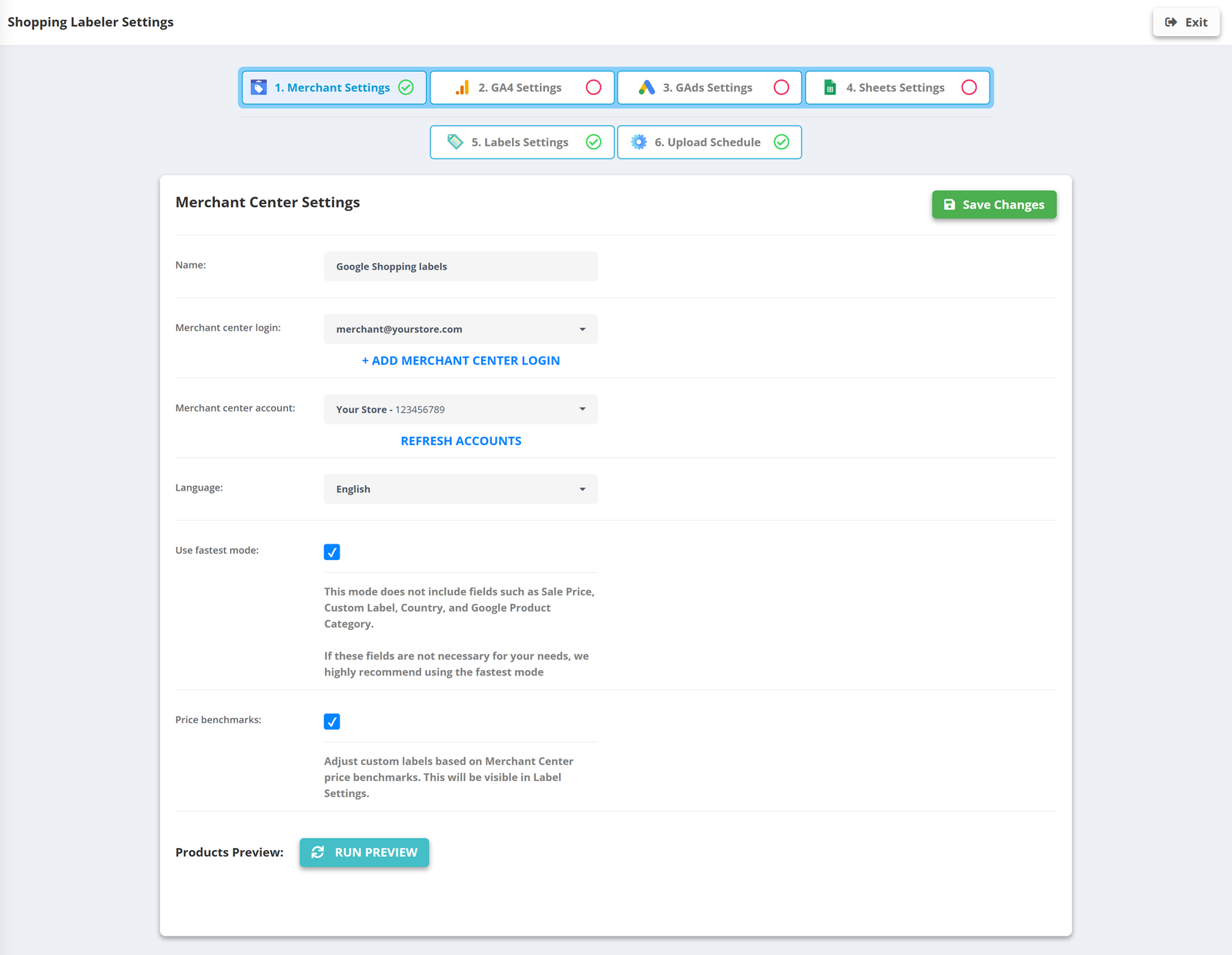Click the Labels Settings tag icon
Viewport: 1232px width, 955px height.
455,142
